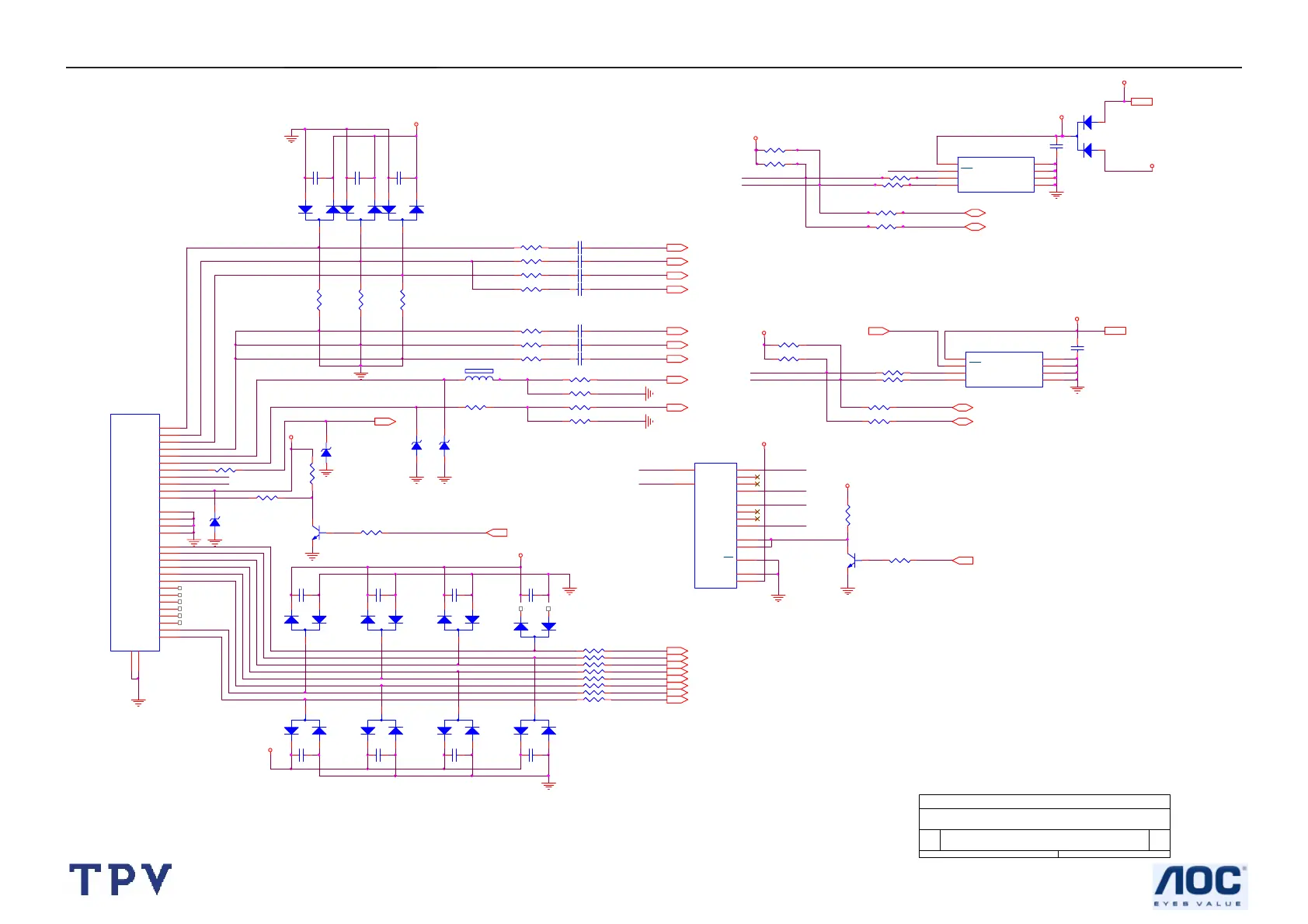Click the IC block beside the dual-diode pair

tap(996, 175)
